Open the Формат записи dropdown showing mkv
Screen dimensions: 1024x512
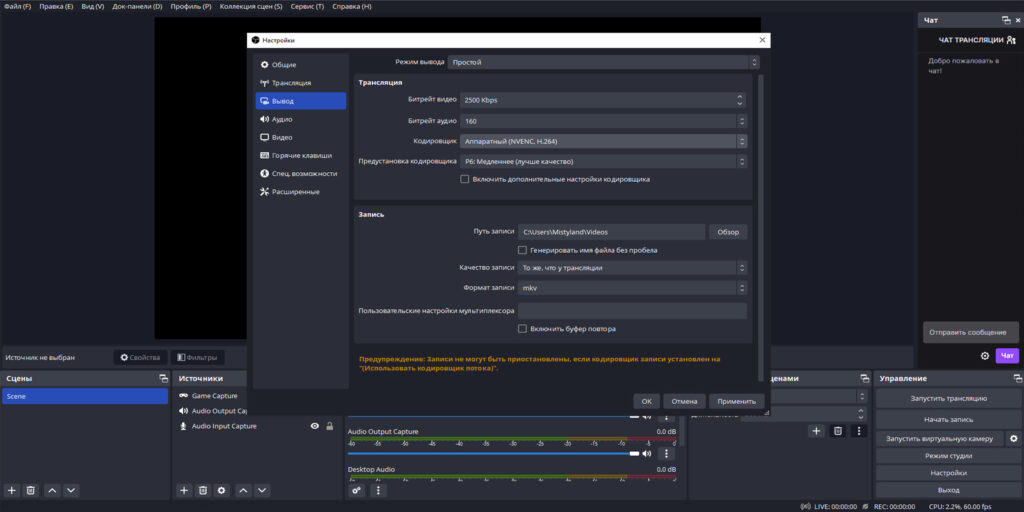(x=632, y=288)
